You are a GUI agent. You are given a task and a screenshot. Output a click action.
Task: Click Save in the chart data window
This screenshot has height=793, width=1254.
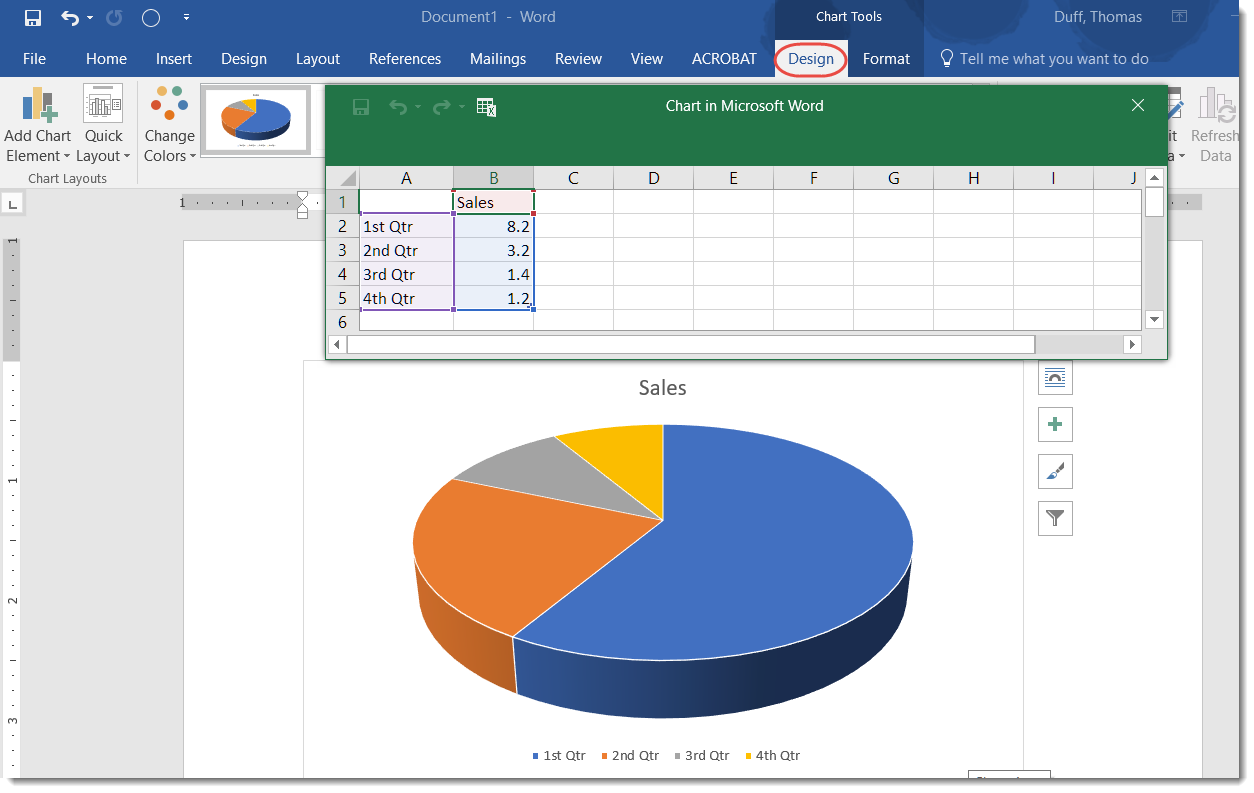point(360,107)
